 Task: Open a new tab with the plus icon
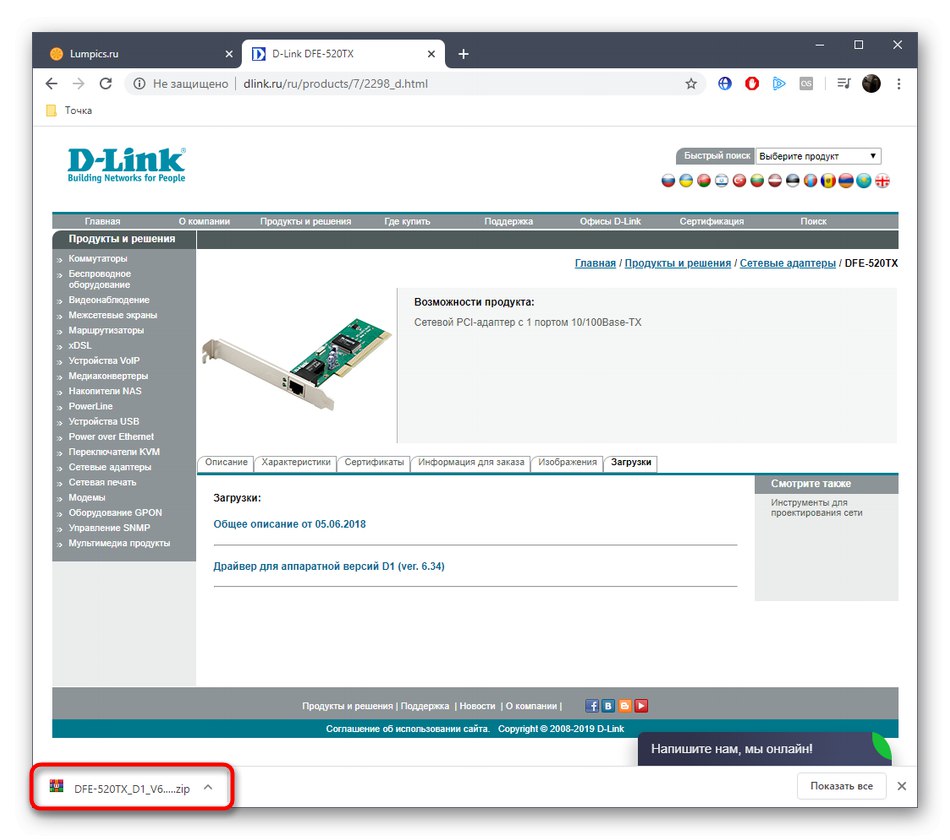point(463,54)
